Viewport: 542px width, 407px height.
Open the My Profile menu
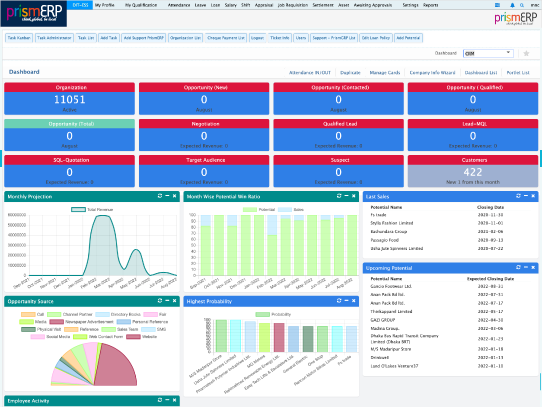point(104,5)
